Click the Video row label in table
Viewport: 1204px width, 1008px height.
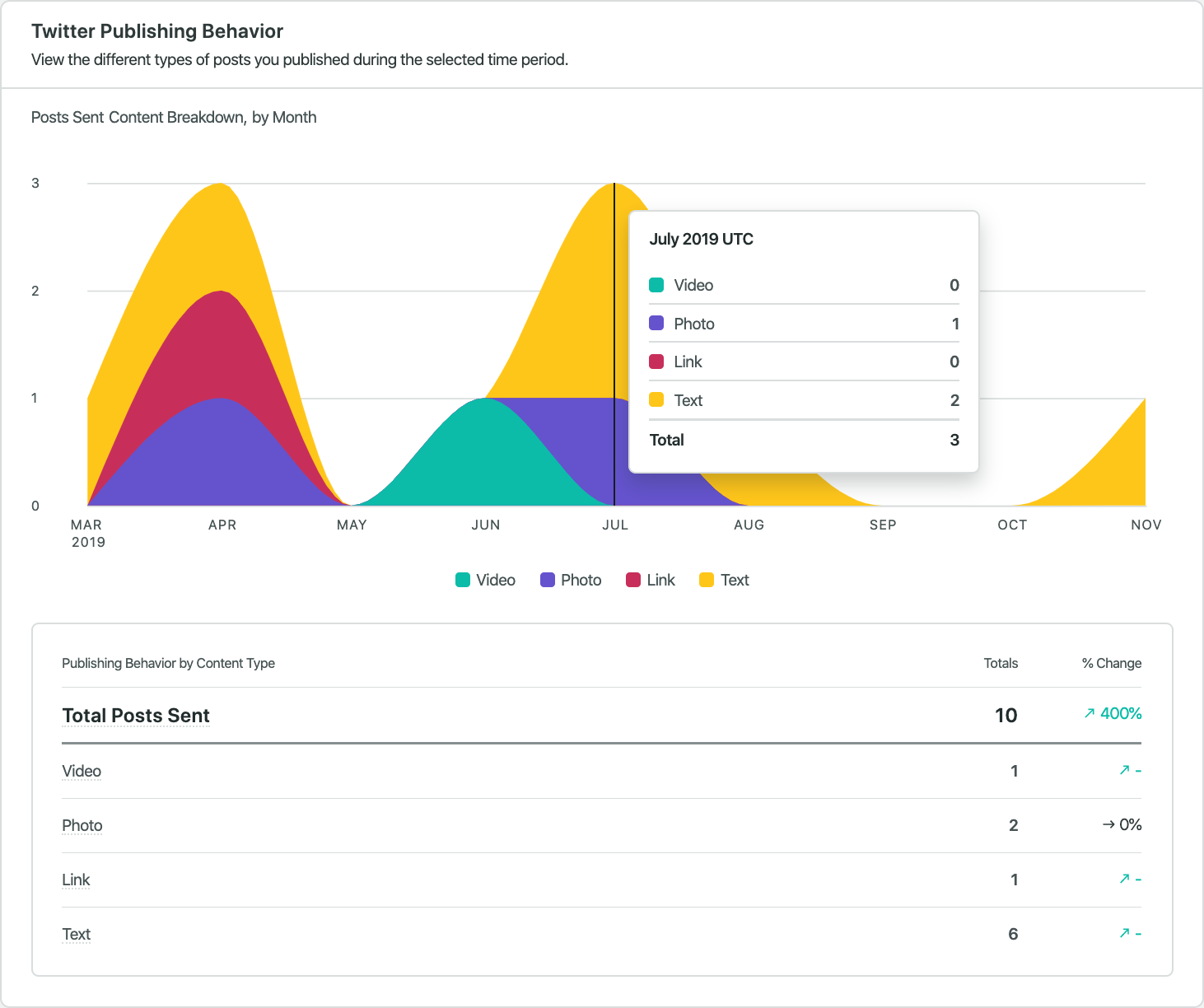[82, 771]
